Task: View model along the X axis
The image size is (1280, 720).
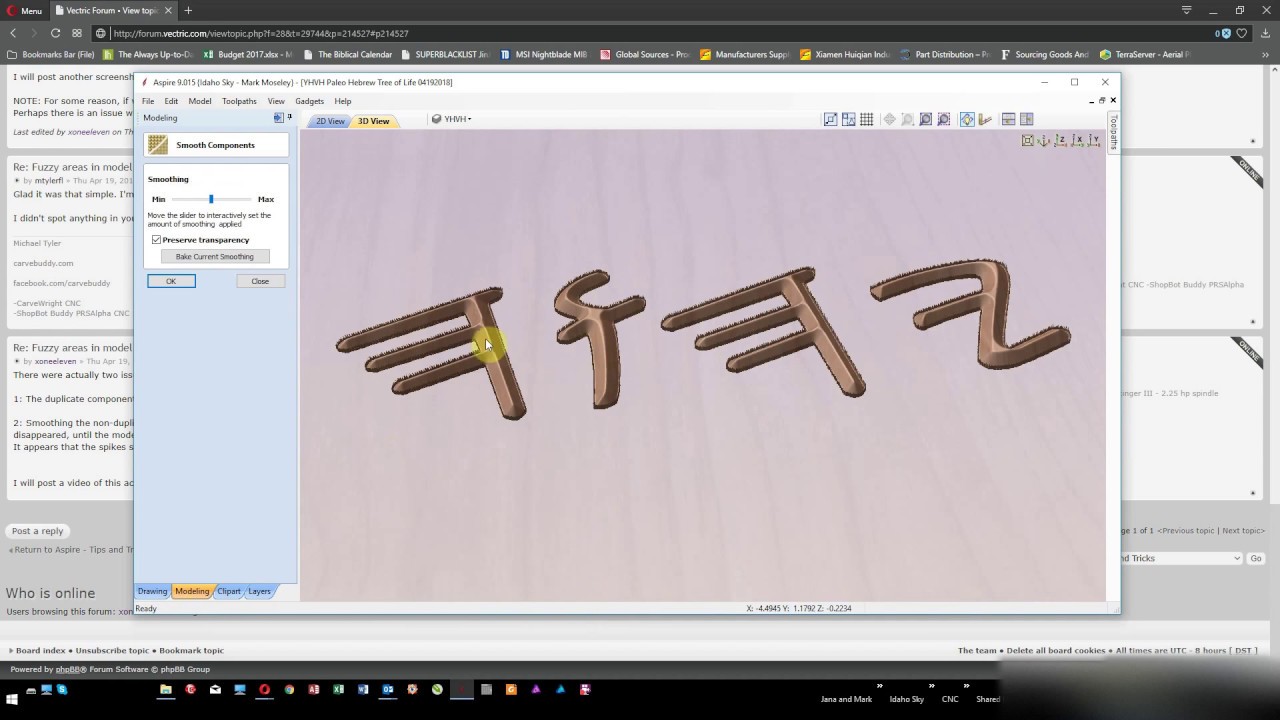Action: 1078,140
